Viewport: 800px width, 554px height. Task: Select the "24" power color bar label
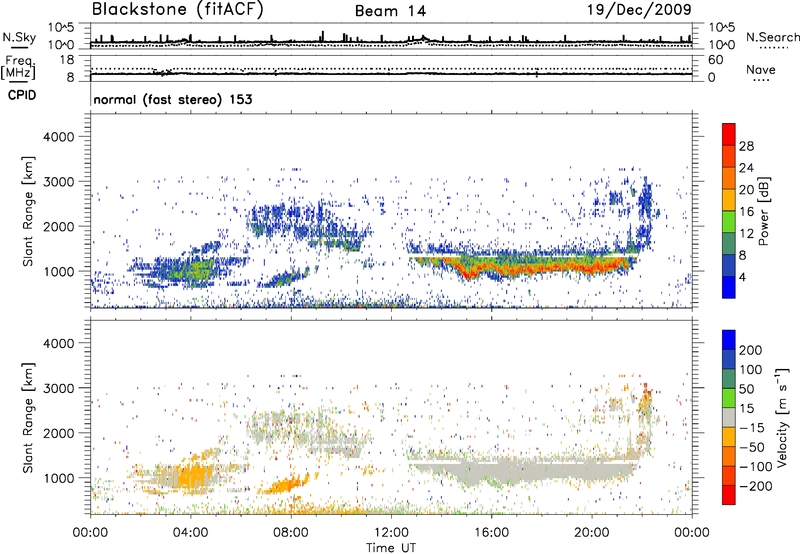click(x=746, y=168)
